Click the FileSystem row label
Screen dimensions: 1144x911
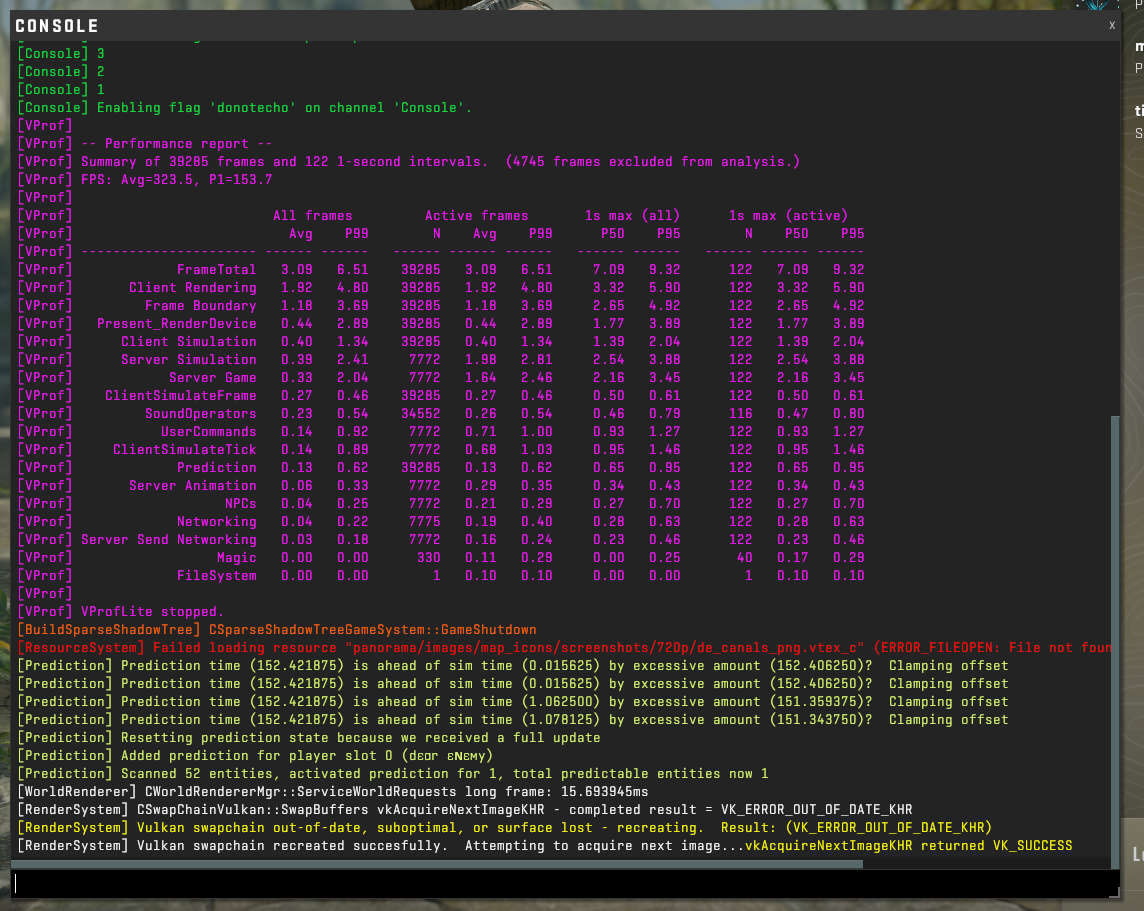point(216,575)
